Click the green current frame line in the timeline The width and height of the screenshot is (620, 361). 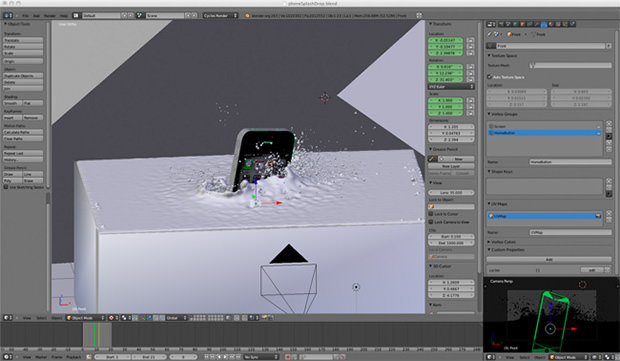[95, 335]
